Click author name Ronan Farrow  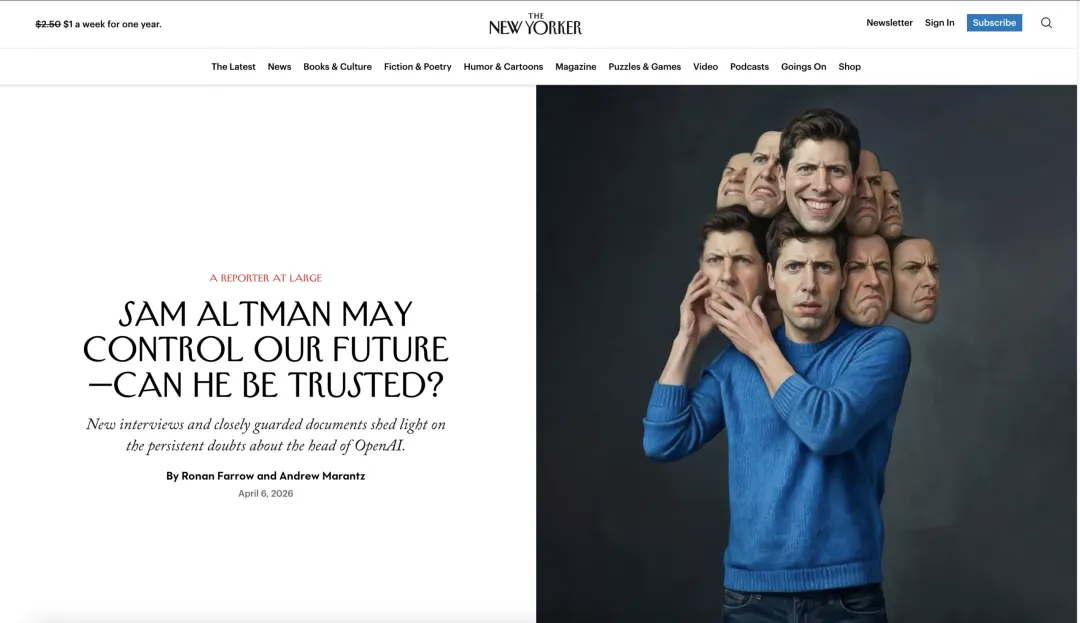(218, 476)
